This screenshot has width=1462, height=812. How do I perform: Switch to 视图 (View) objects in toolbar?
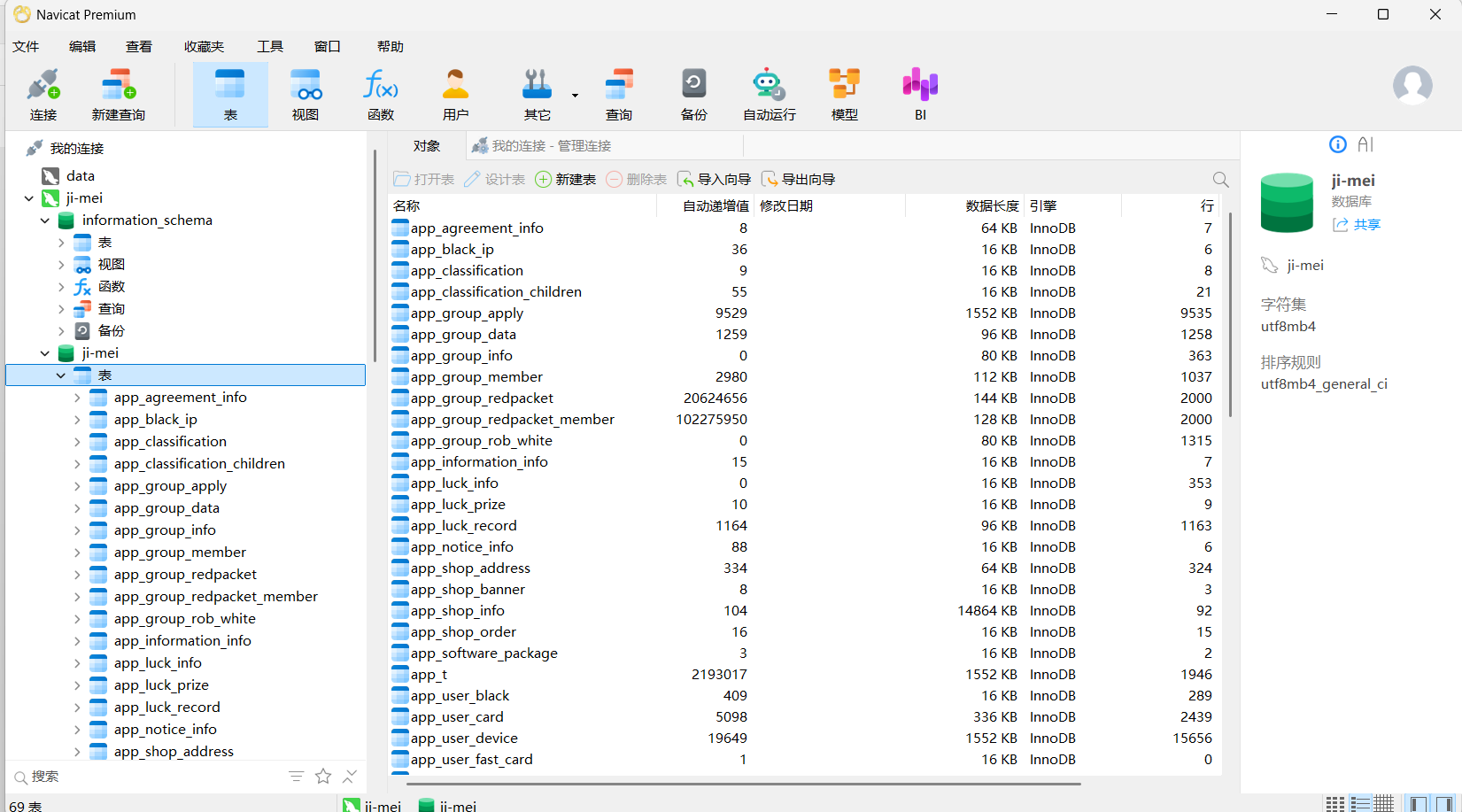pyautogui.click(x=306, y=95)
